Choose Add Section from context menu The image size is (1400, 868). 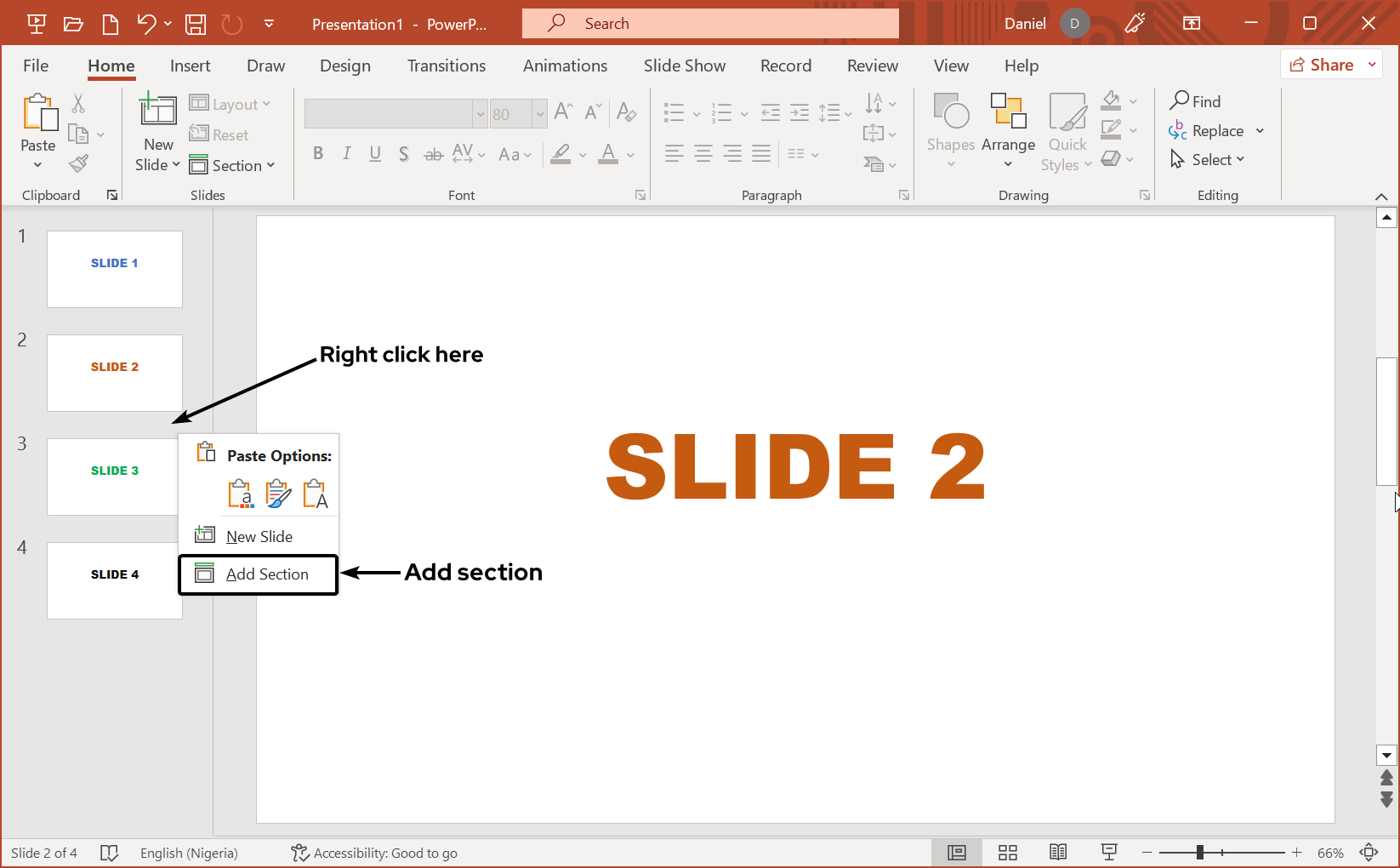[x=266, y=574]
